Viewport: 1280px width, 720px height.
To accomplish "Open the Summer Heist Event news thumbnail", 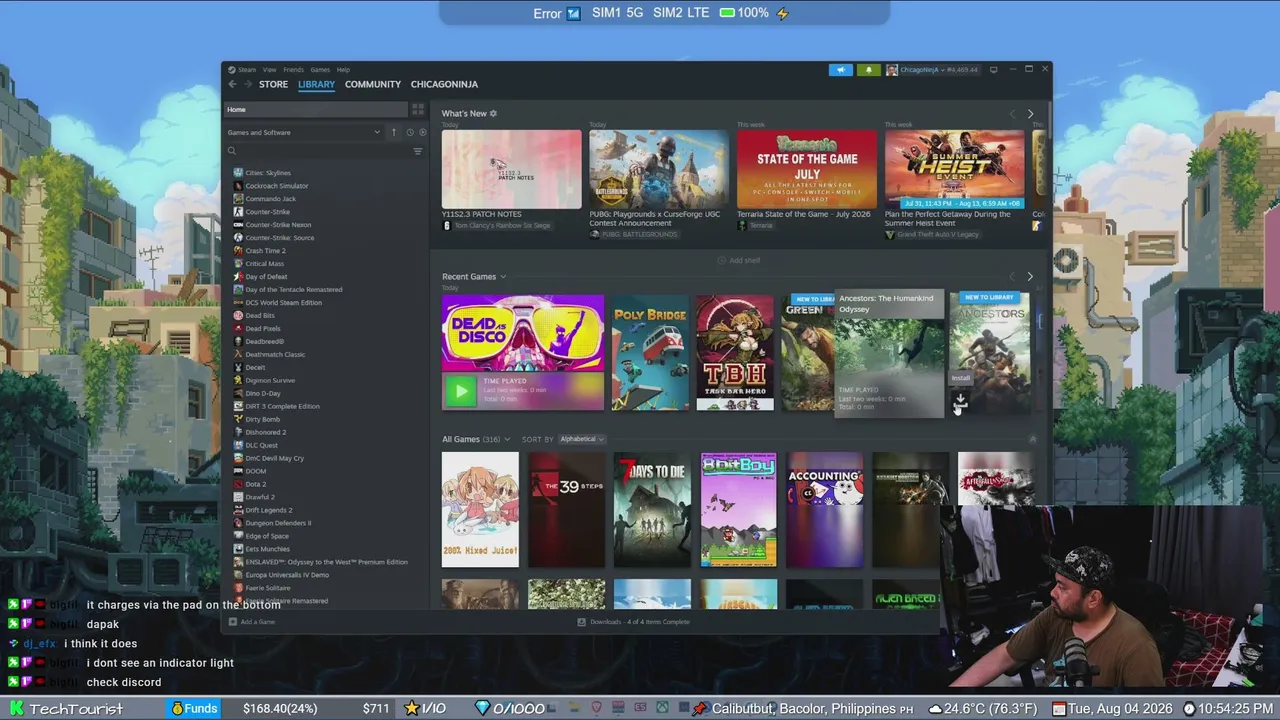I will pyautogui.click(x=954, y=169).
